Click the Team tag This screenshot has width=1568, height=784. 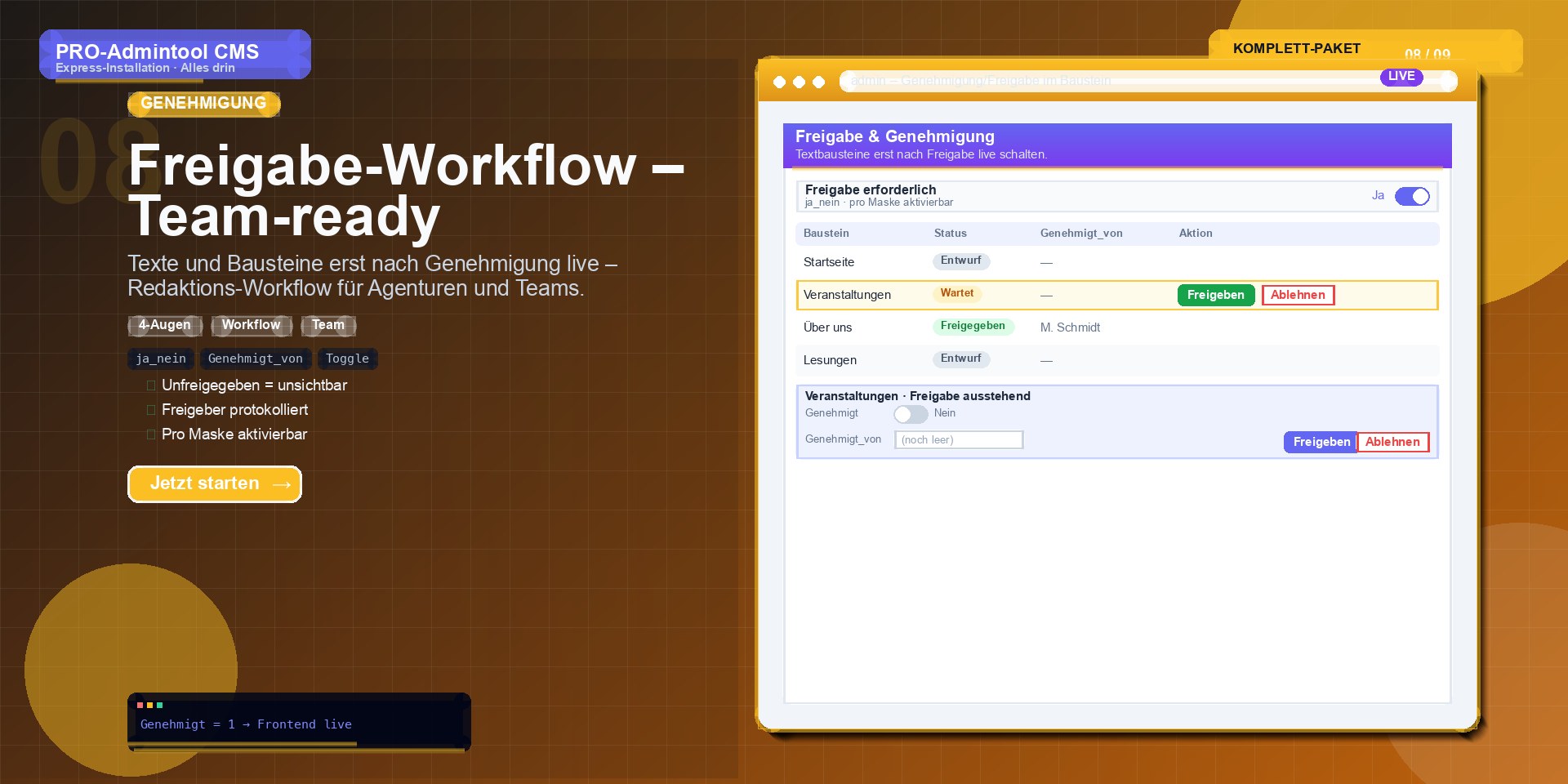pyautogui.click(x=328, y=325)
